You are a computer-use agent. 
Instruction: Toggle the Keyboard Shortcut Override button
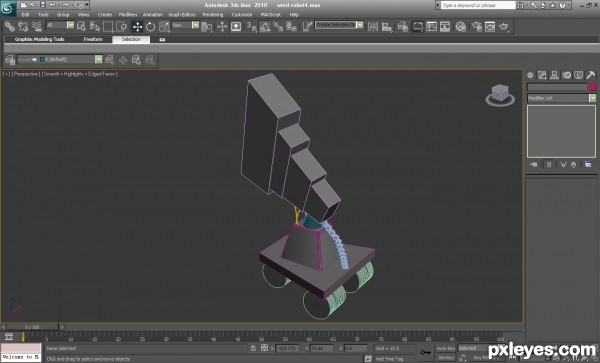[x=236, y=26]
